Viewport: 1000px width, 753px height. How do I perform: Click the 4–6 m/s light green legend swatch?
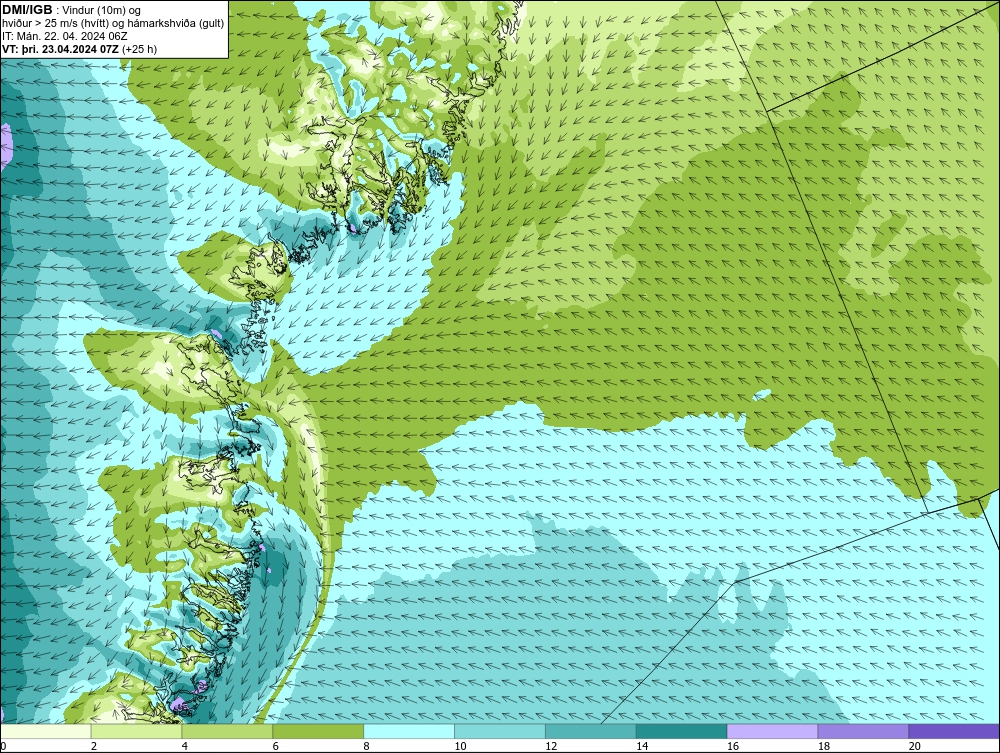(x=227, y=731)
